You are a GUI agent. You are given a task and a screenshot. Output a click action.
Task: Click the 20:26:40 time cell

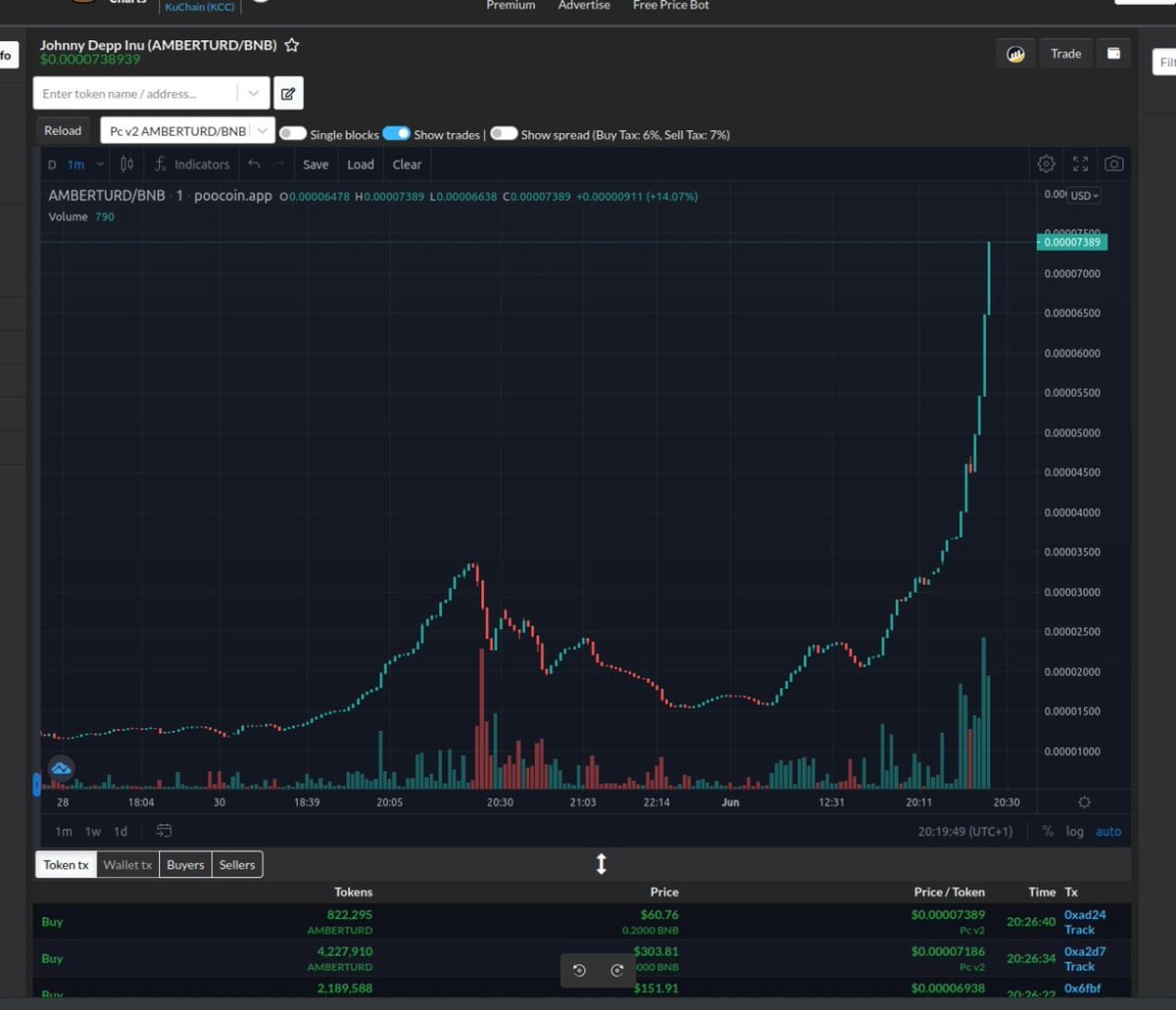(x=1031, y=922)
